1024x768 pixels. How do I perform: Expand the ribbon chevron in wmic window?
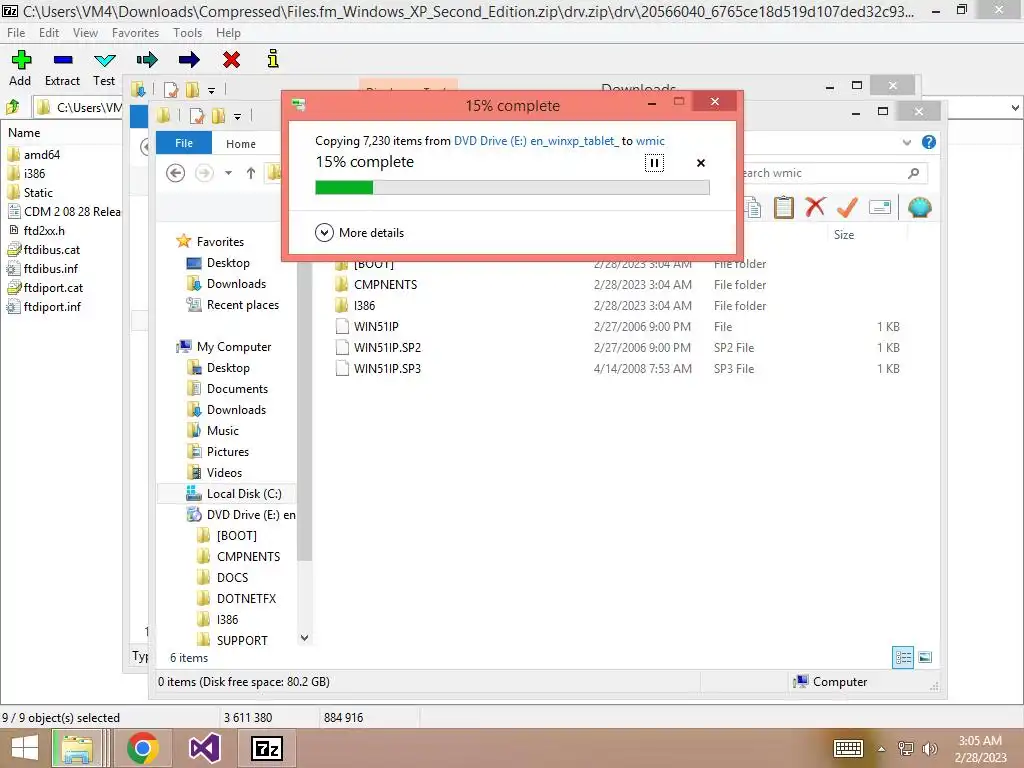click(x=906, y=142)
